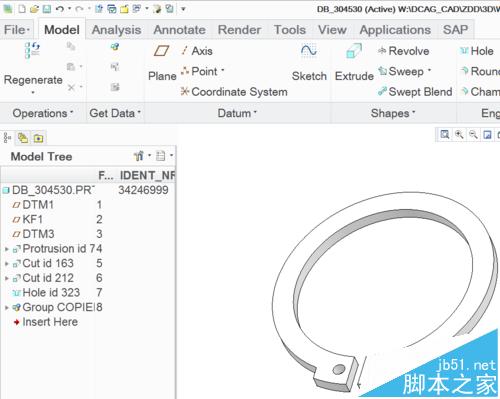The width and height of the screenshot is (500, 399).
Task: Click the Hole tool
Action: tap(477, 51)
